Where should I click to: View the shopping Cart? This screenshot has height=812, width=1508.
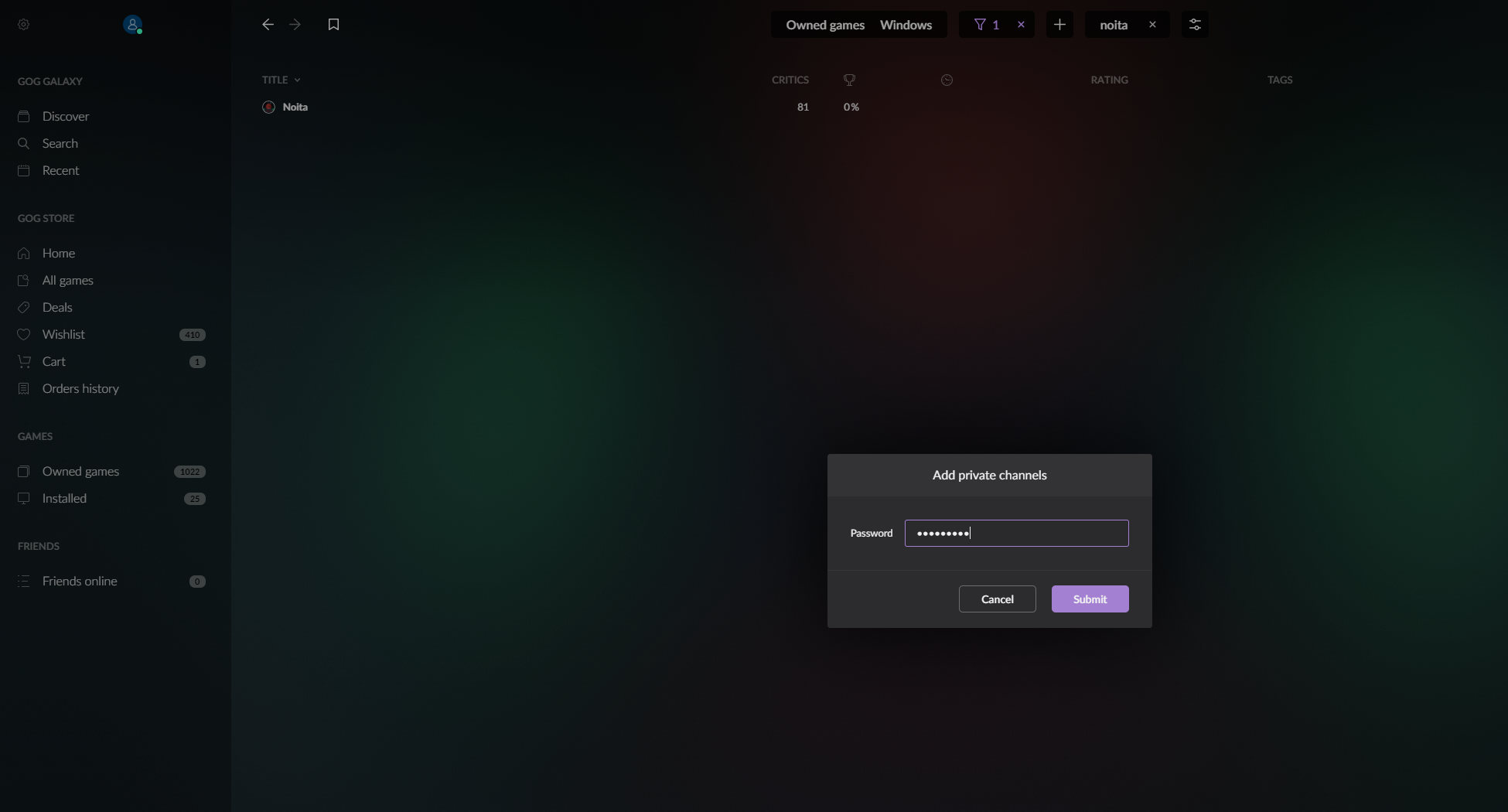tap(53, 361)
